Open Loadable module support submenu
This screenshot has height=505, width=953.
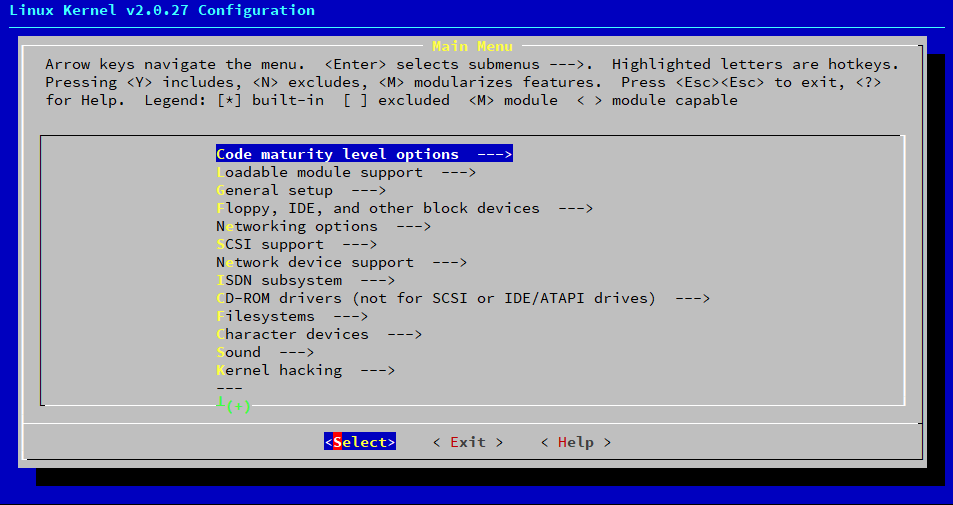(x=346, y=173)
